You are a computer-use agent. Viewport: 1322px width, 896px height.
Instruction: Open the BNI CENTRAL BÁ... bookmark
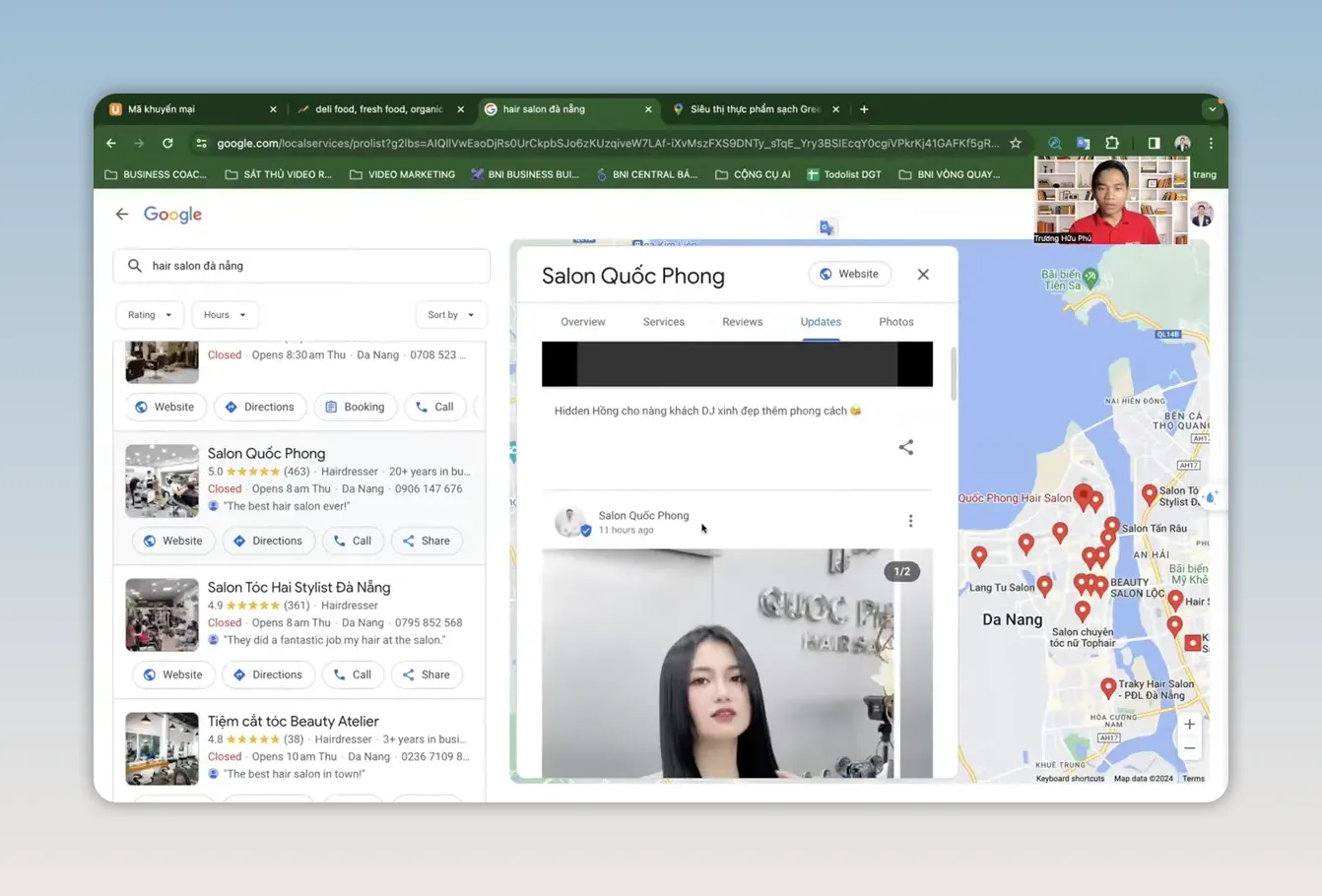pos(647,174)
